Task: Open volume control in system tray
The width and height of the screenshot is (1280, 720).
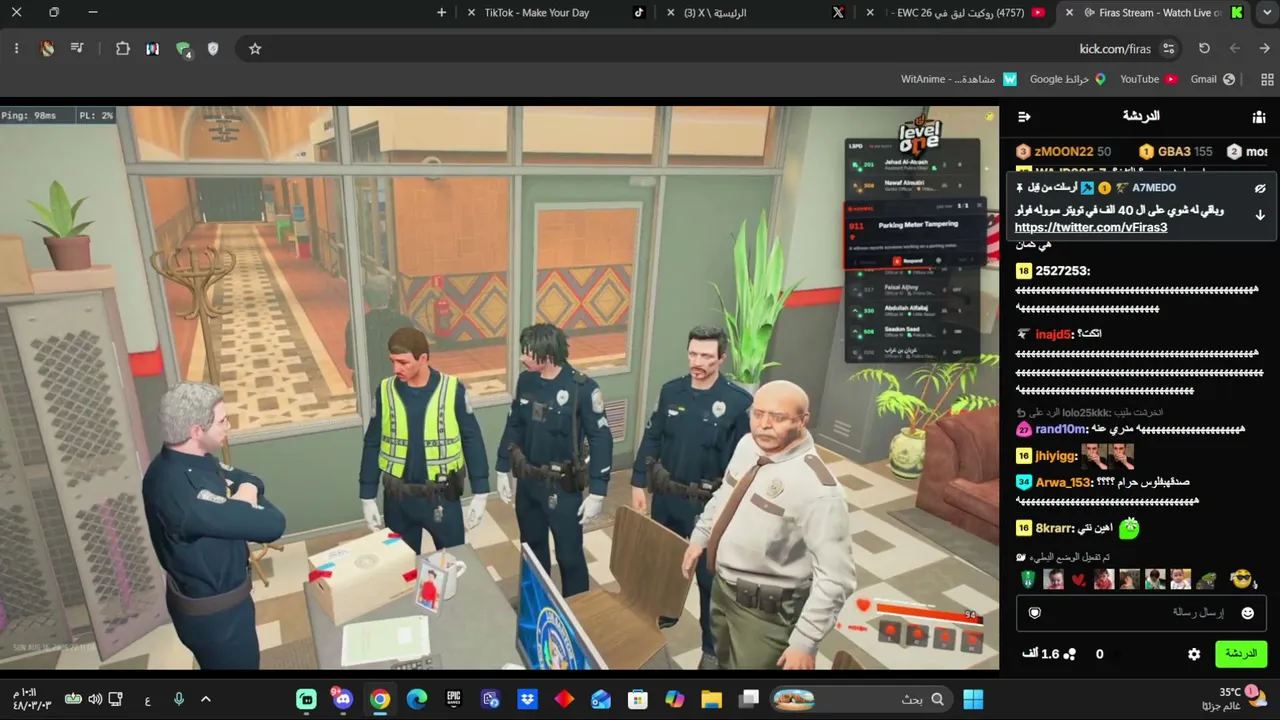Action: pos(95,700)
